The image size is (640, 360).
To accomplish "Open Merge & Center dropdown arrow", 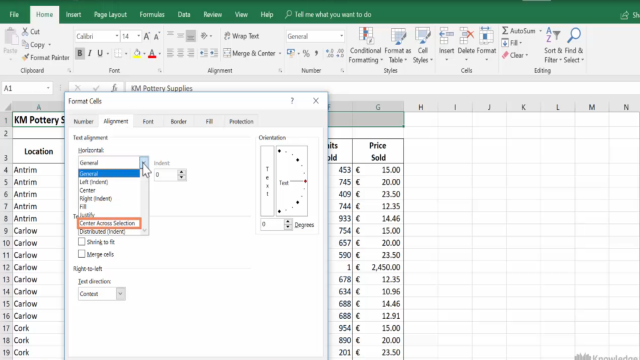I will coord(280,53).
